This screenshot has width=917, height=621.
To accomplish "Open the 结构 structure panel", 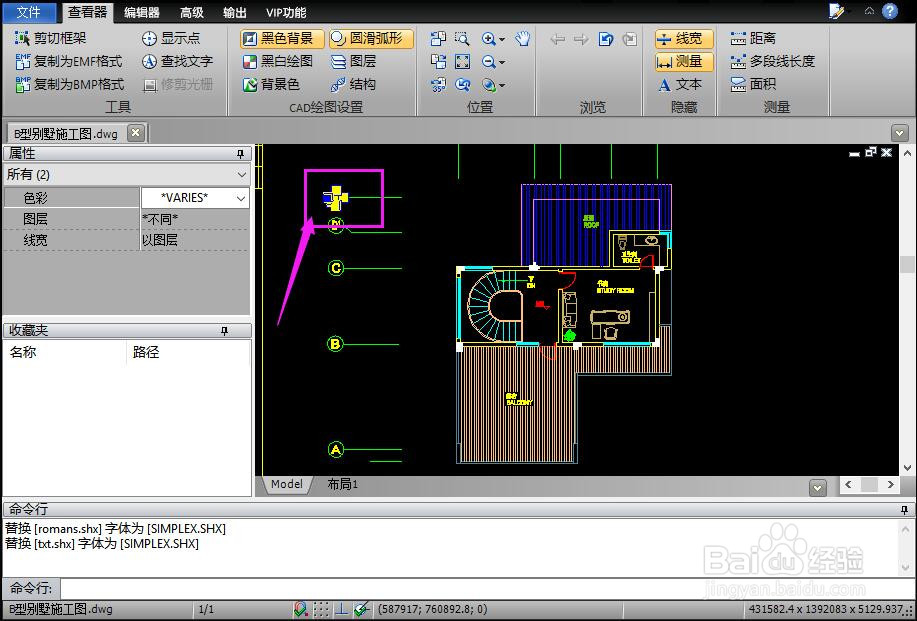I will 353,84.
